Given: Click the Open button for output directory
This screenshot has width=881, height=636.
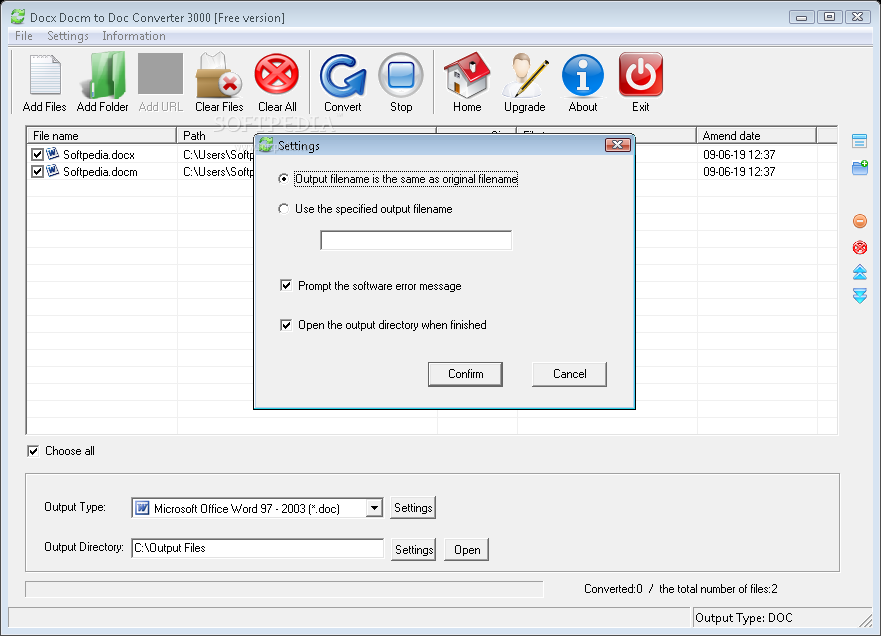Looking at the screenshot, I should 467,549.
